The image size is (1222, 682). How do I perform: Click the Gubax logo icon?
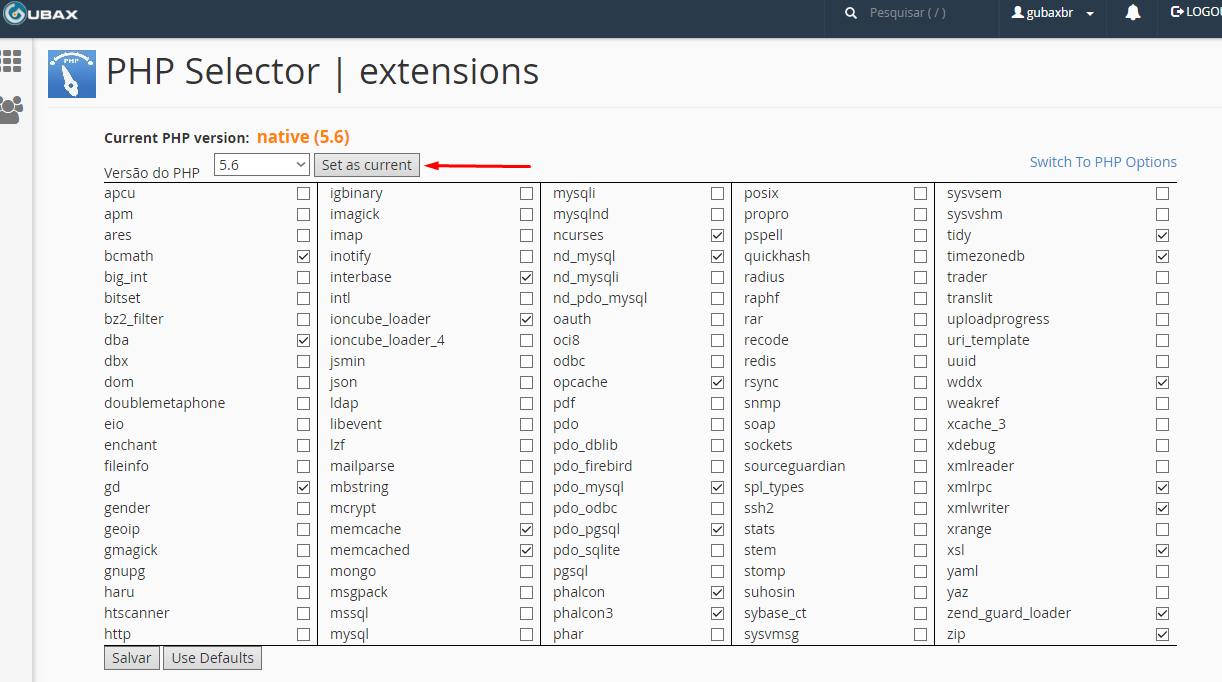point(15,14)
